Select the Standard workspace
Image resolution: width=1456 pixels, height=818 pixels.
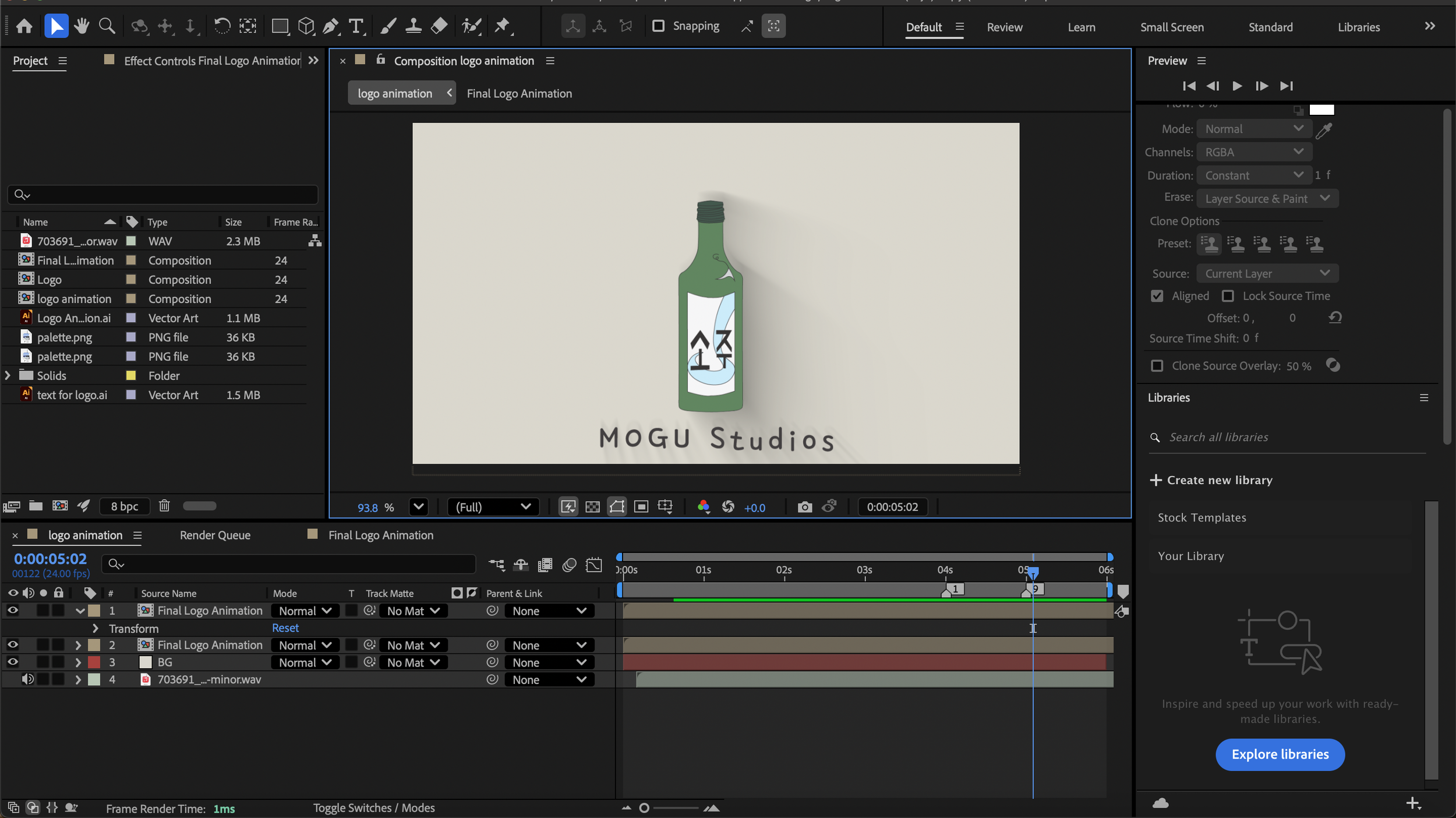[x=1270, y=27]
